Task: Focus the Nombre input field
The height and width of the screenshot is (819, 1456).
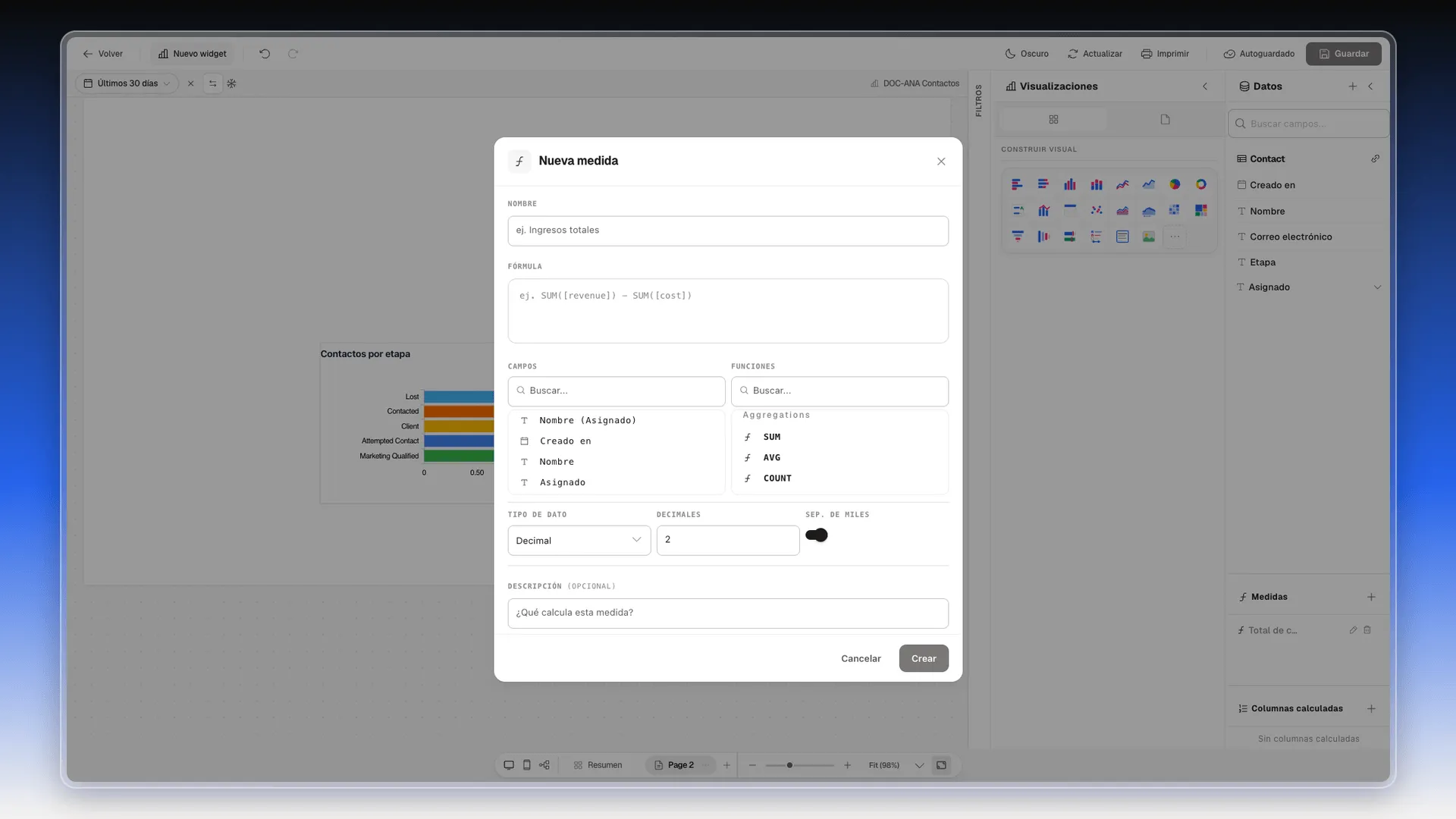Action: tap(728, 231)
